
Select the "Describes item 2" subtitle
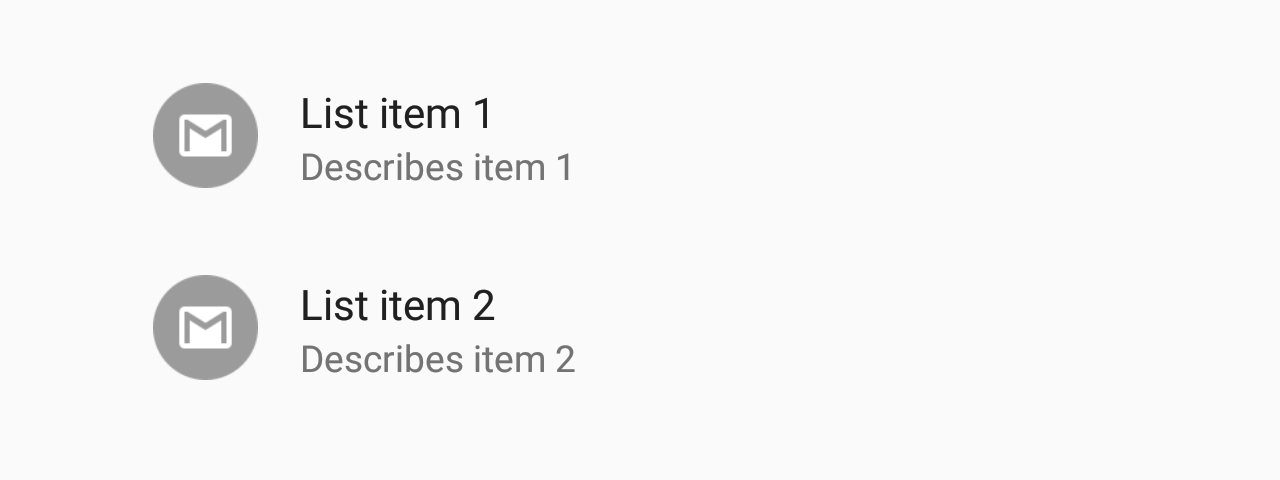(438, 359)
